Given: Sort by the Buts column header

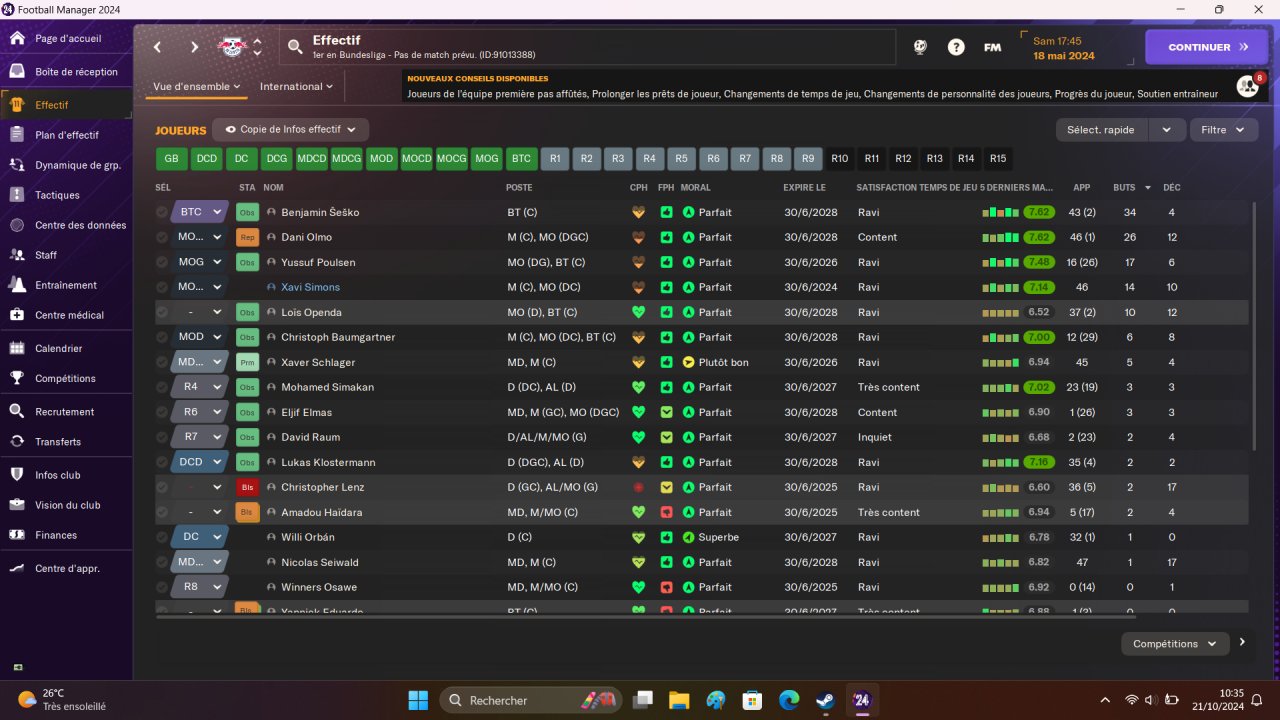Looking at the screenshot, I should (1124, 187).
